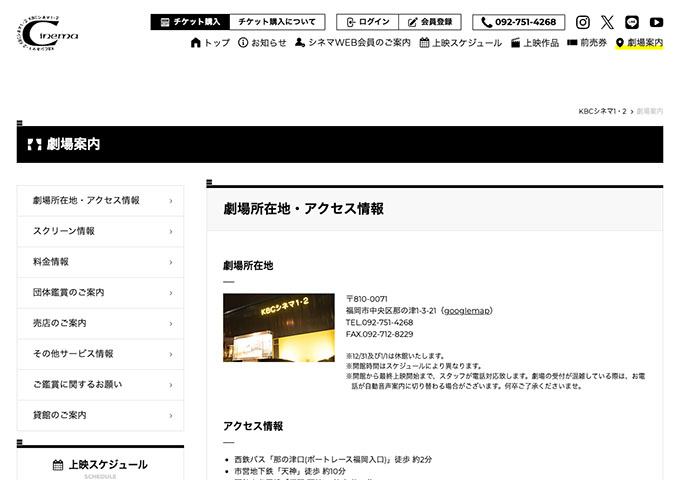The image size is (680, 480).
Task: Click the KBCシネマ theater photo
Action: pyautogui.click(x=279, y=327)
